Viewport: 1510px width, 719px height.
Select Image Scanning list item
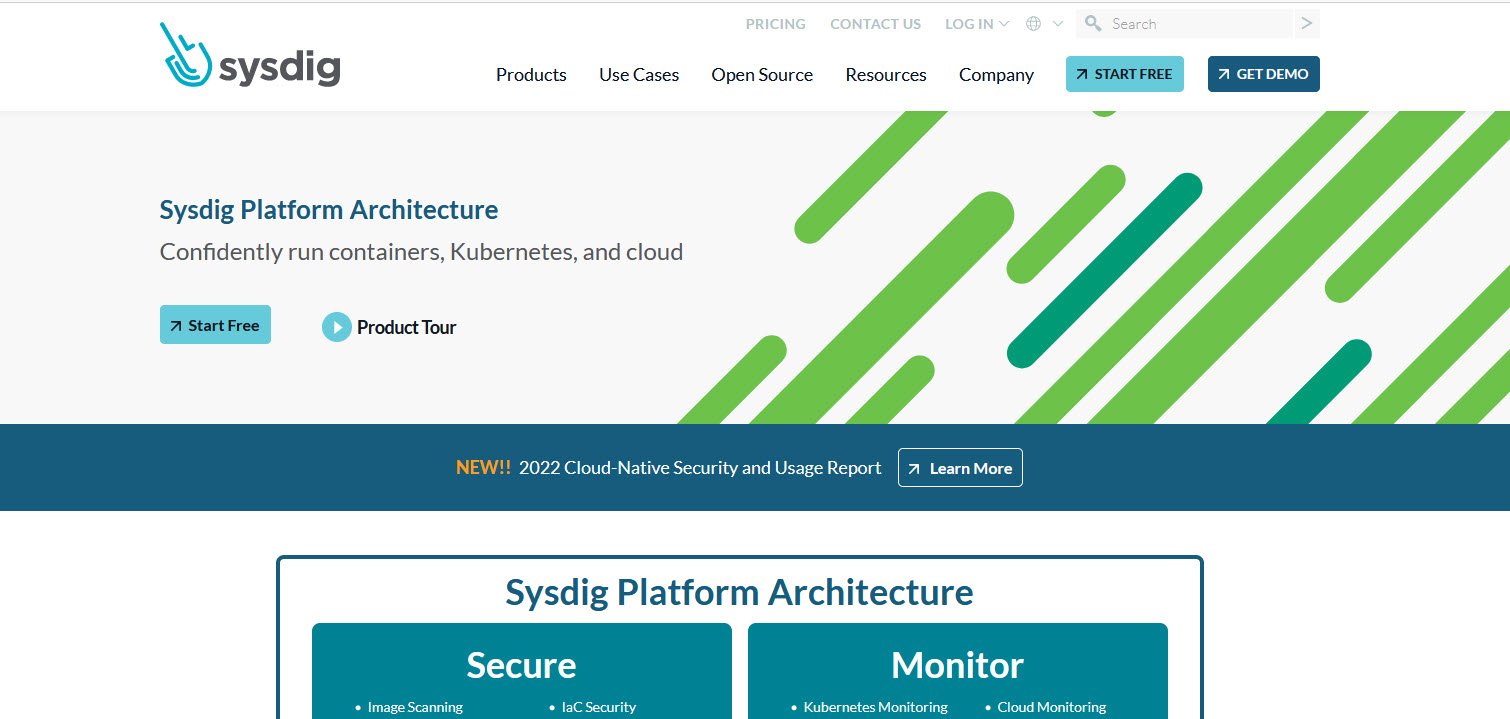coord(415,707)
